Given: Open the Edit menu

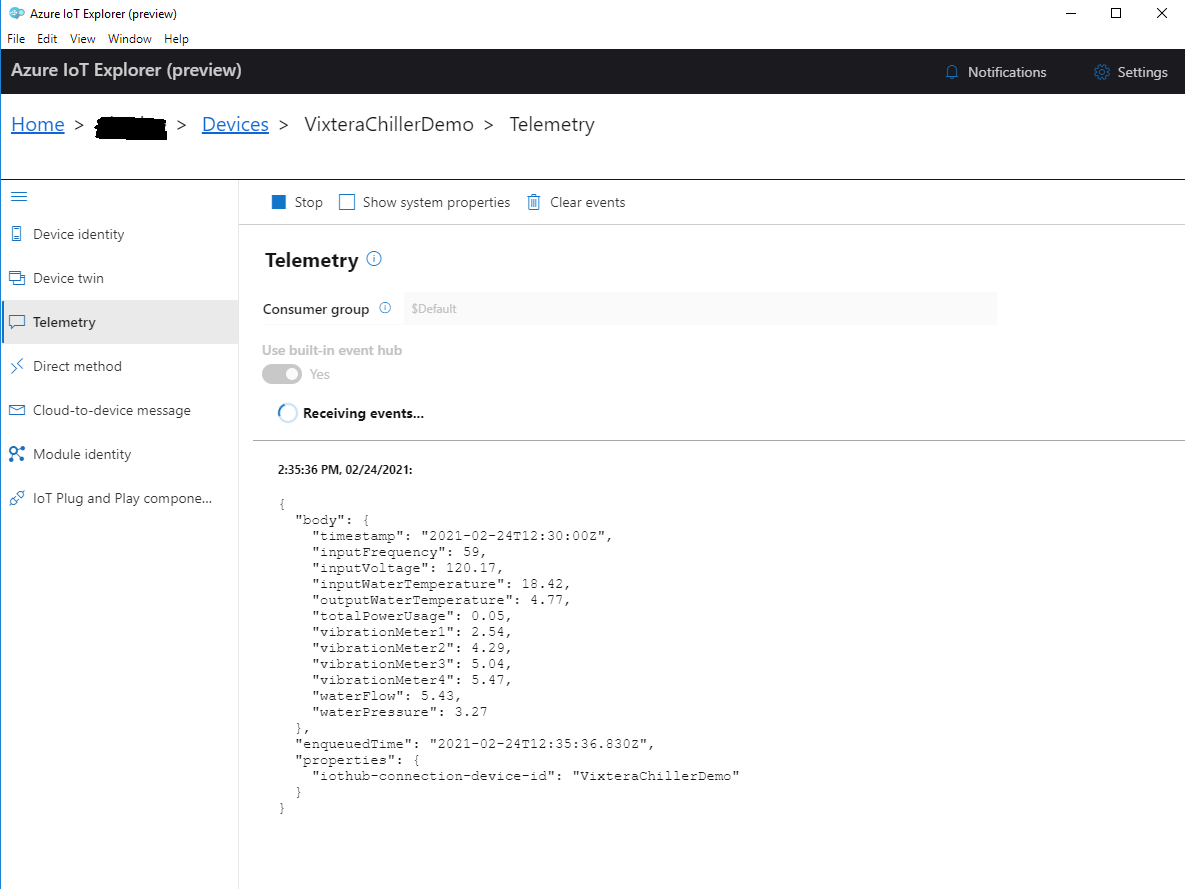Looking at the screenshot, I should tap(47, 39).
